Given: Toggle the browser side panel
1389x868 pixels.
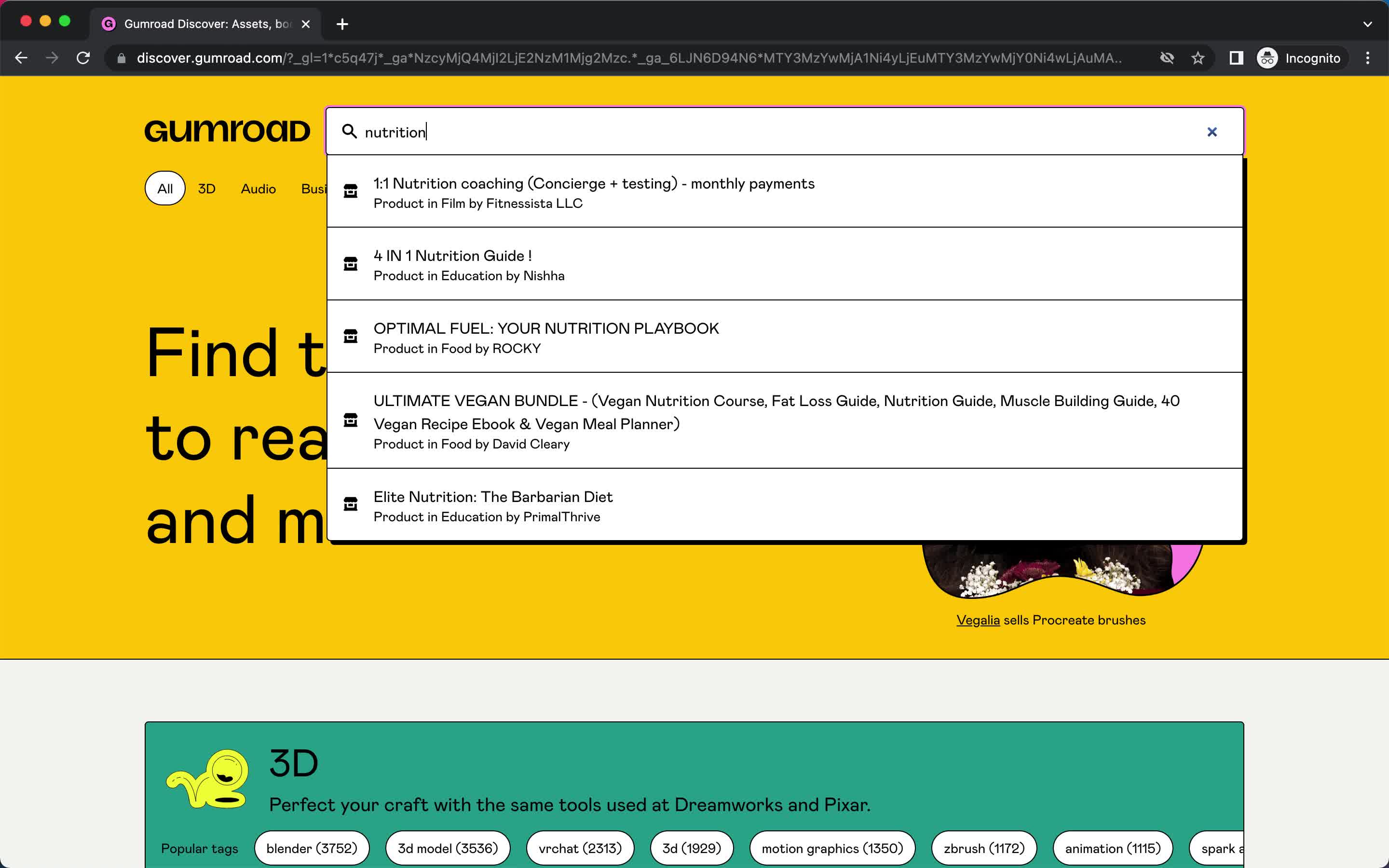Looking at the screenshot, I should tap(1236, 58).
